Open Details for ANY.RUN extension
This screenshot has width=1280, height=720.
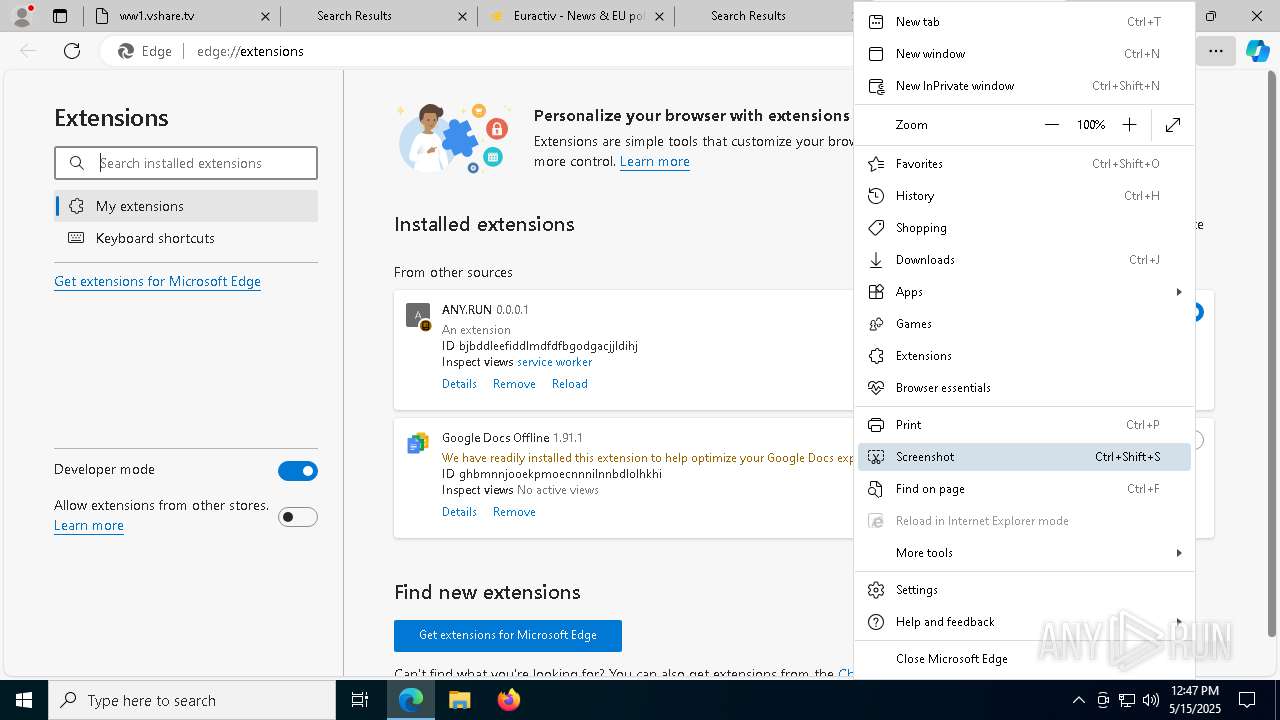click(459, 384)
